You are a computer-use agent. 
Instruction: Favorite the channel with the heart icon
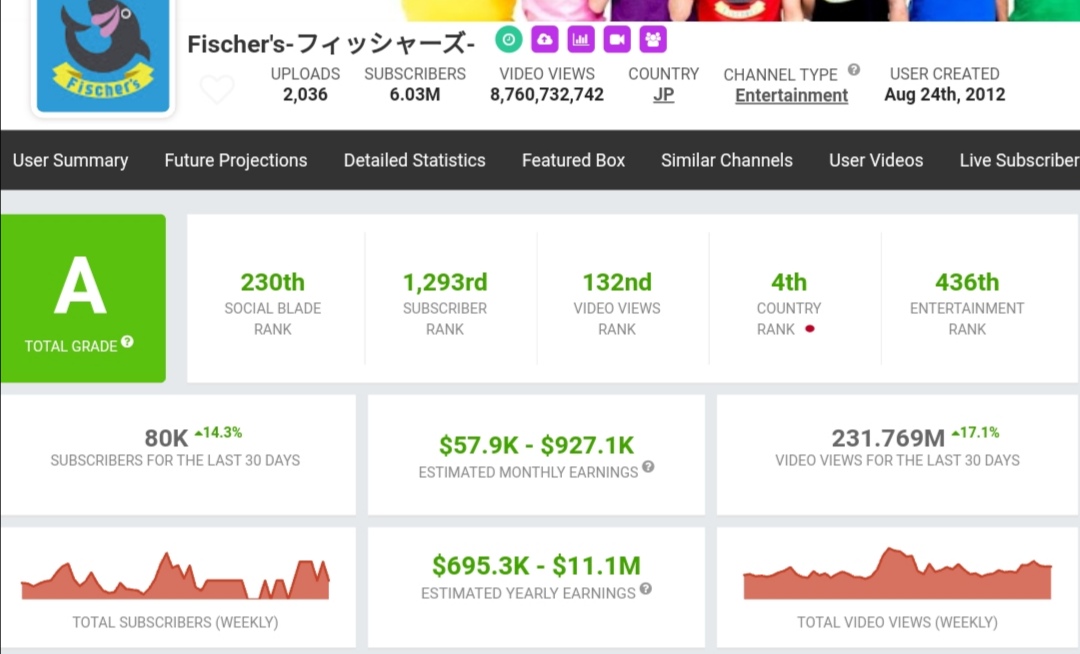click(217, 89)
